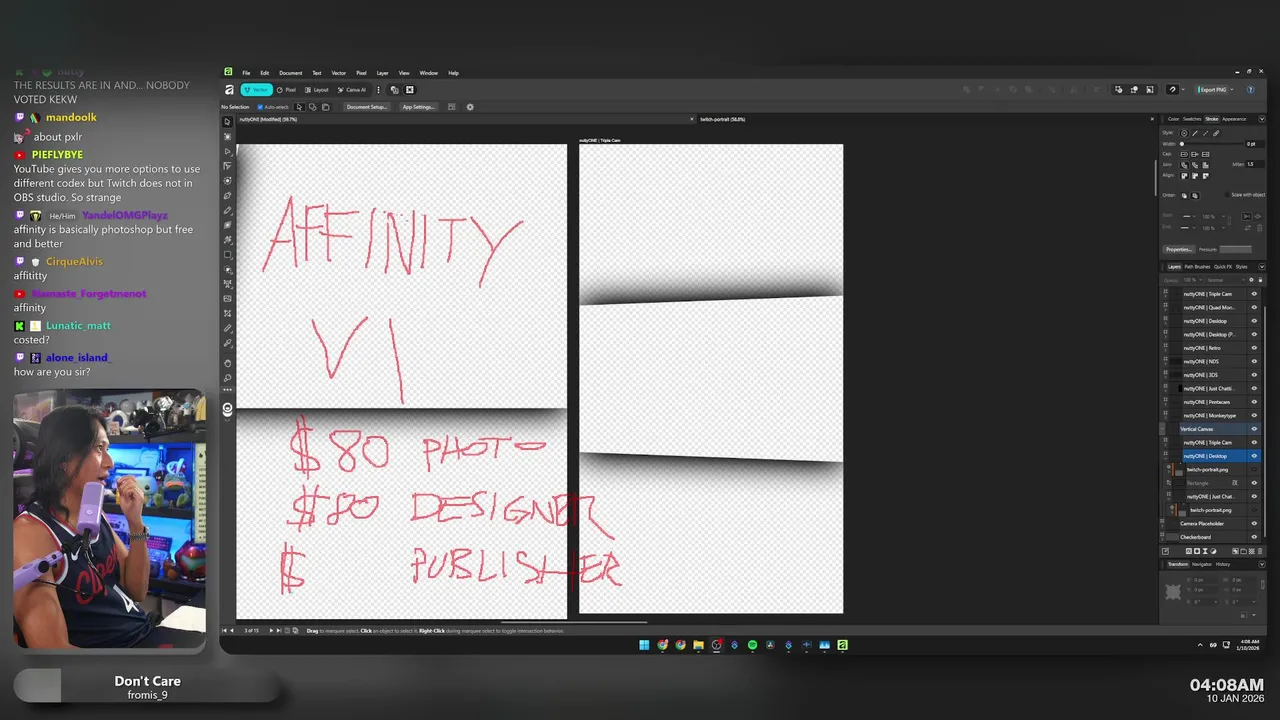Open the layer cog settings icon

[1251, 280]
